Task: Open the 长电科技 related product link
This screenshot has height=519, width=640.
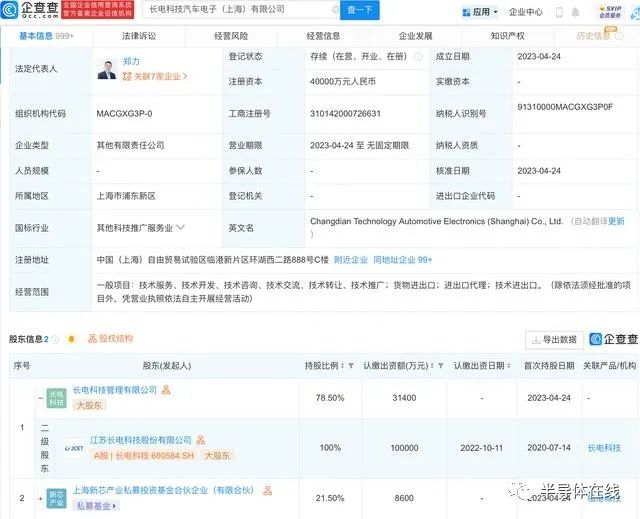Action: point(604,448)
